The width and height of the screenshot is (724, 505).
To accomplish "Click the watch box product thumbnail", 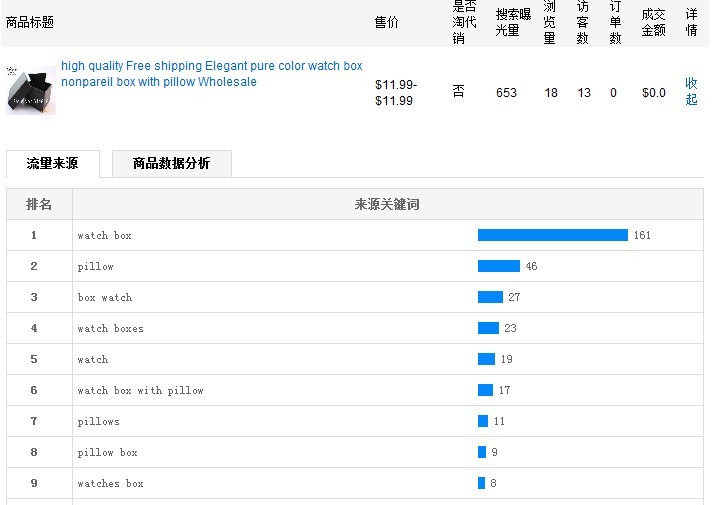I will point(31,89).
